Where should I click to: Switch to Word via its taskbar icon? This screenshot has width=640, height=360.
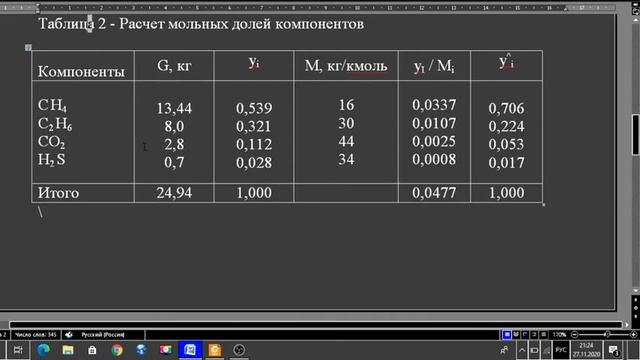(190, 350)
